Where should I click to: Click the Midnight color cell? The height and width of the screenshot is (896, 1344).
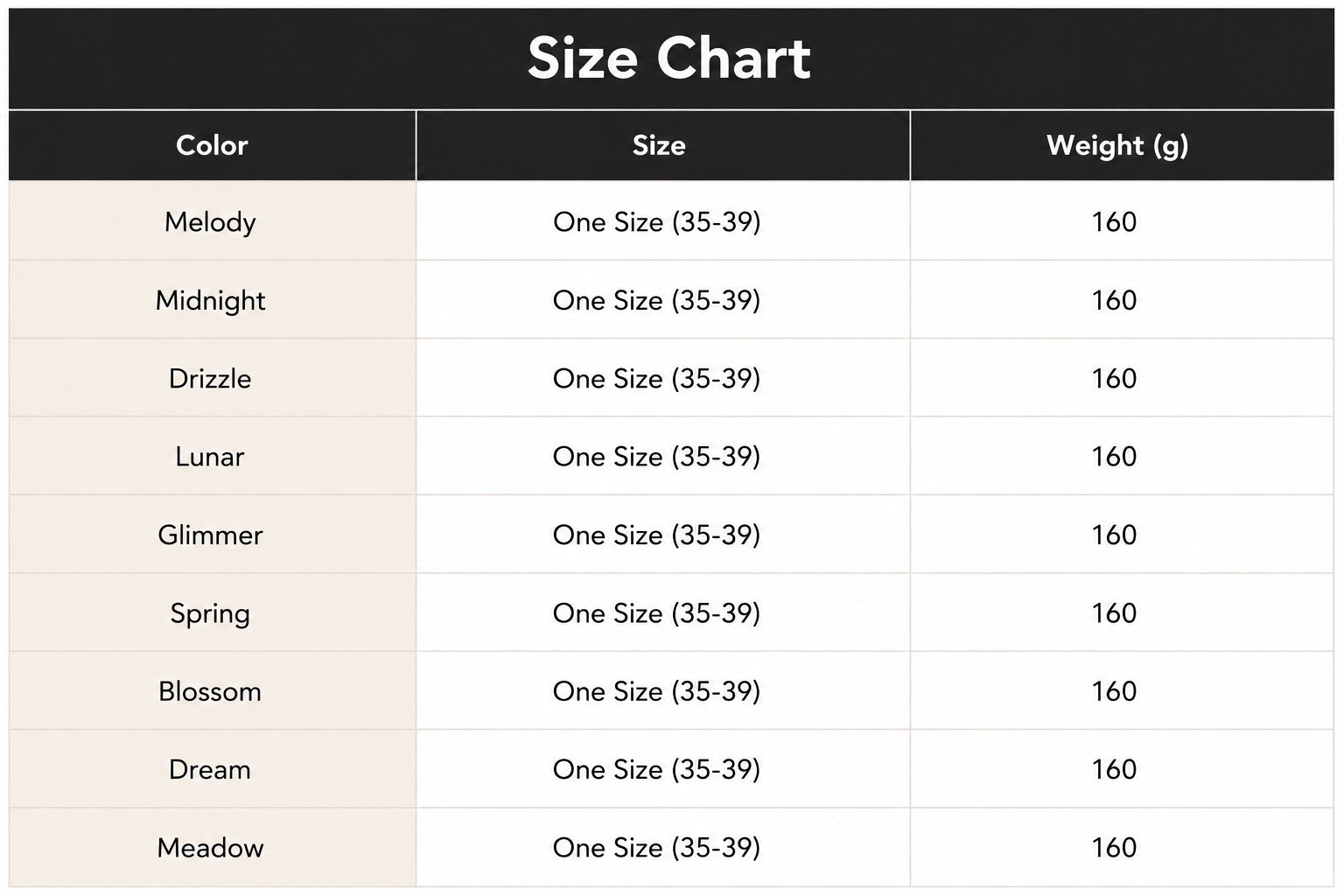(212, 300)
